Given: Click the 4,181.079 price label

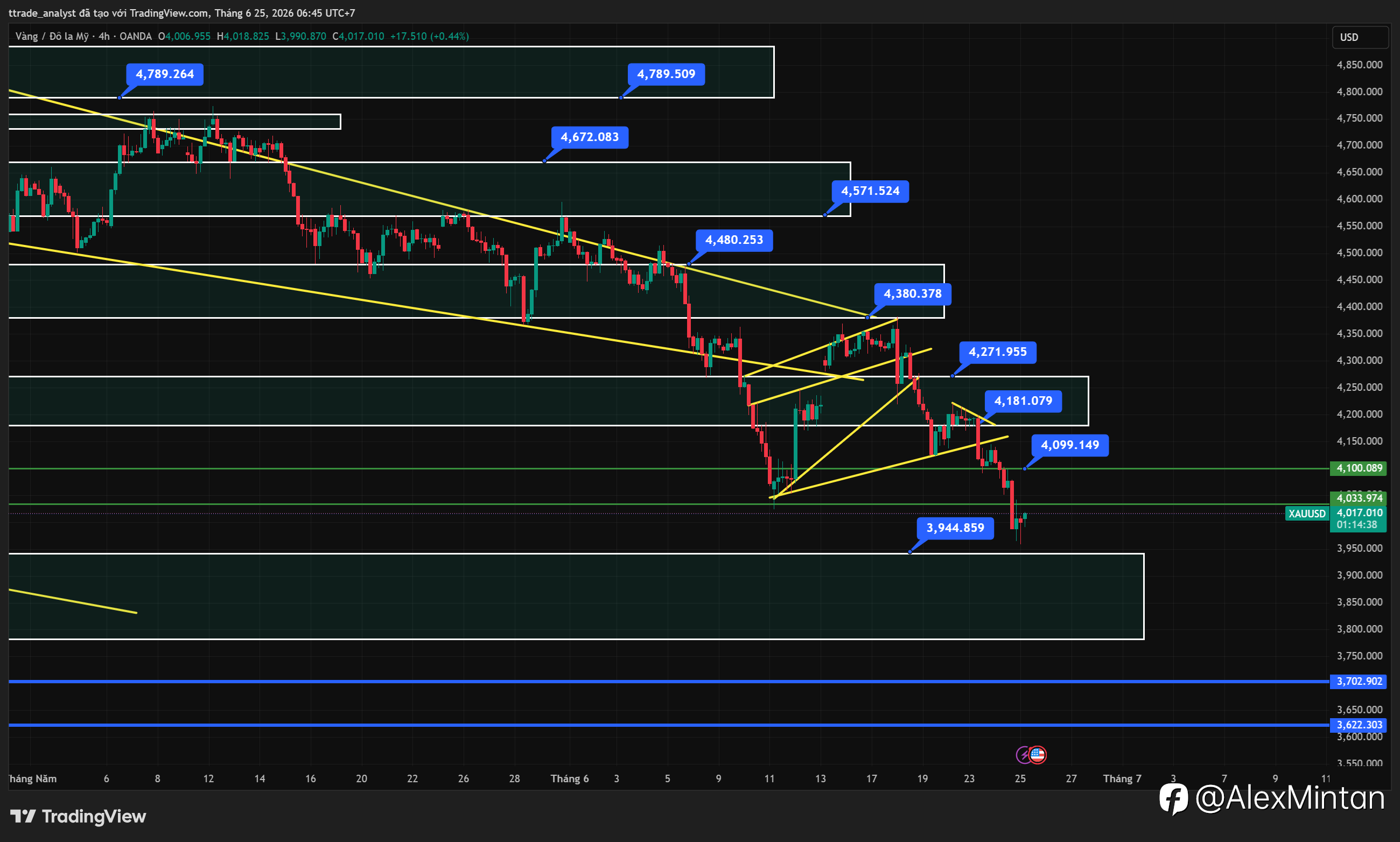Looking at the screenshot, I should point(1023,401).
